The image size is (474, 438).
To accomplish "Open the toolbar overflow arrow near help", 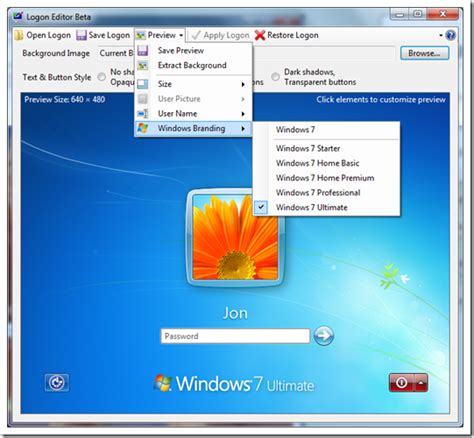I will 441,35.
